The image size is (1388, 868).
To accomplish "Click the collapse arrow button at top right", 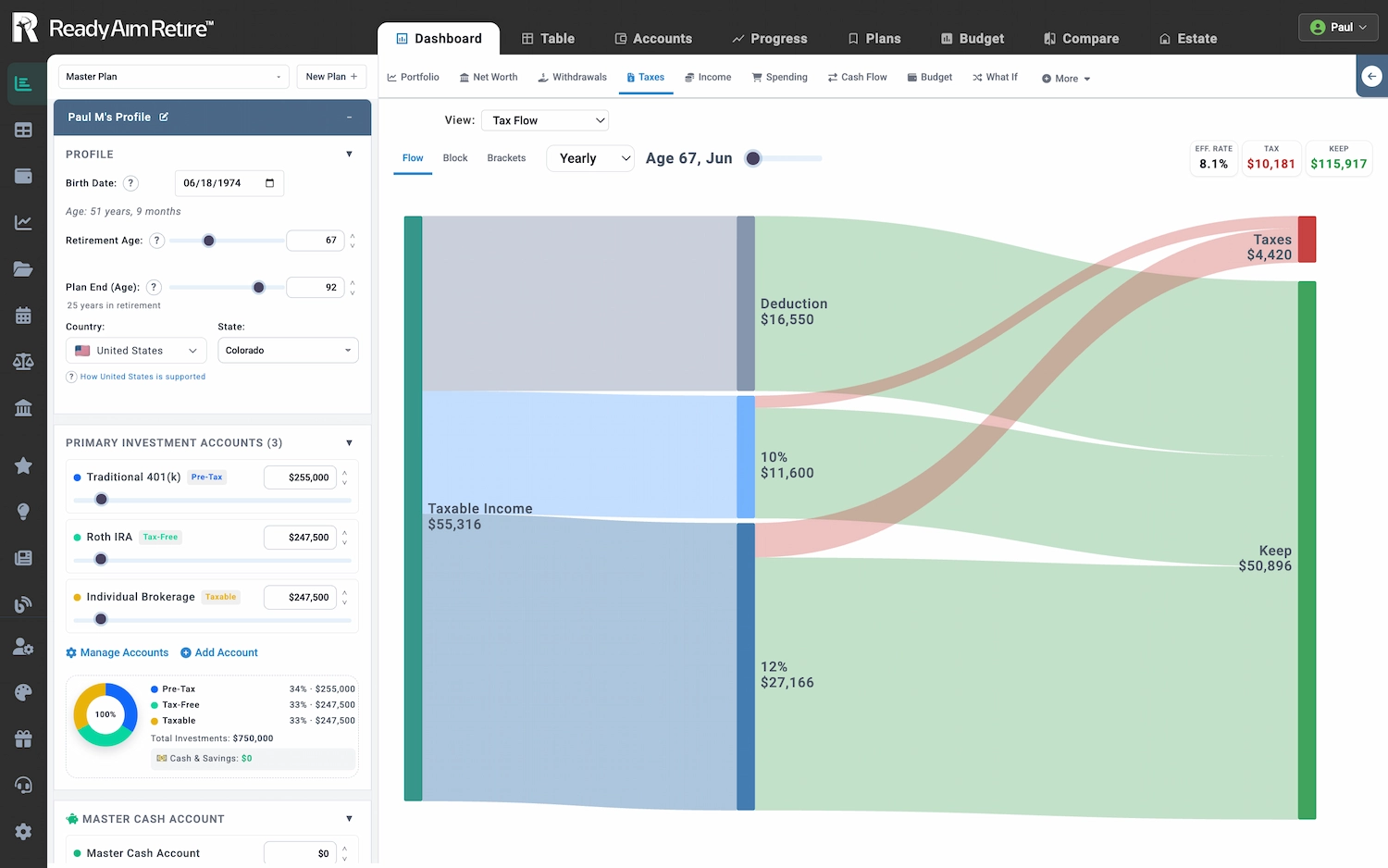I will tap(1372, 77).
